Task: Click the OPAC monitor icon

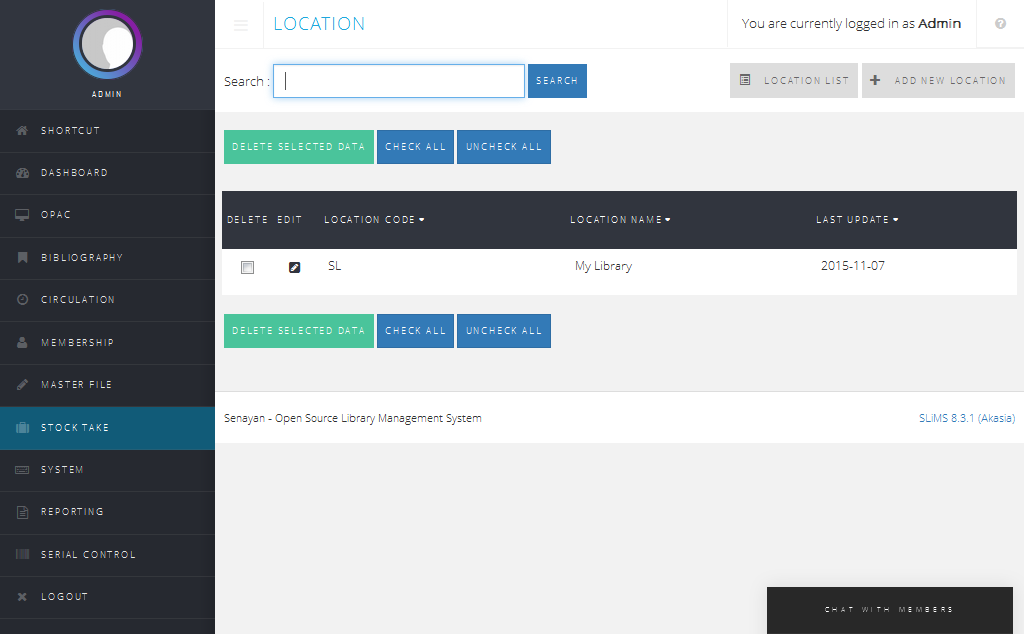Action: pos(22,215)
